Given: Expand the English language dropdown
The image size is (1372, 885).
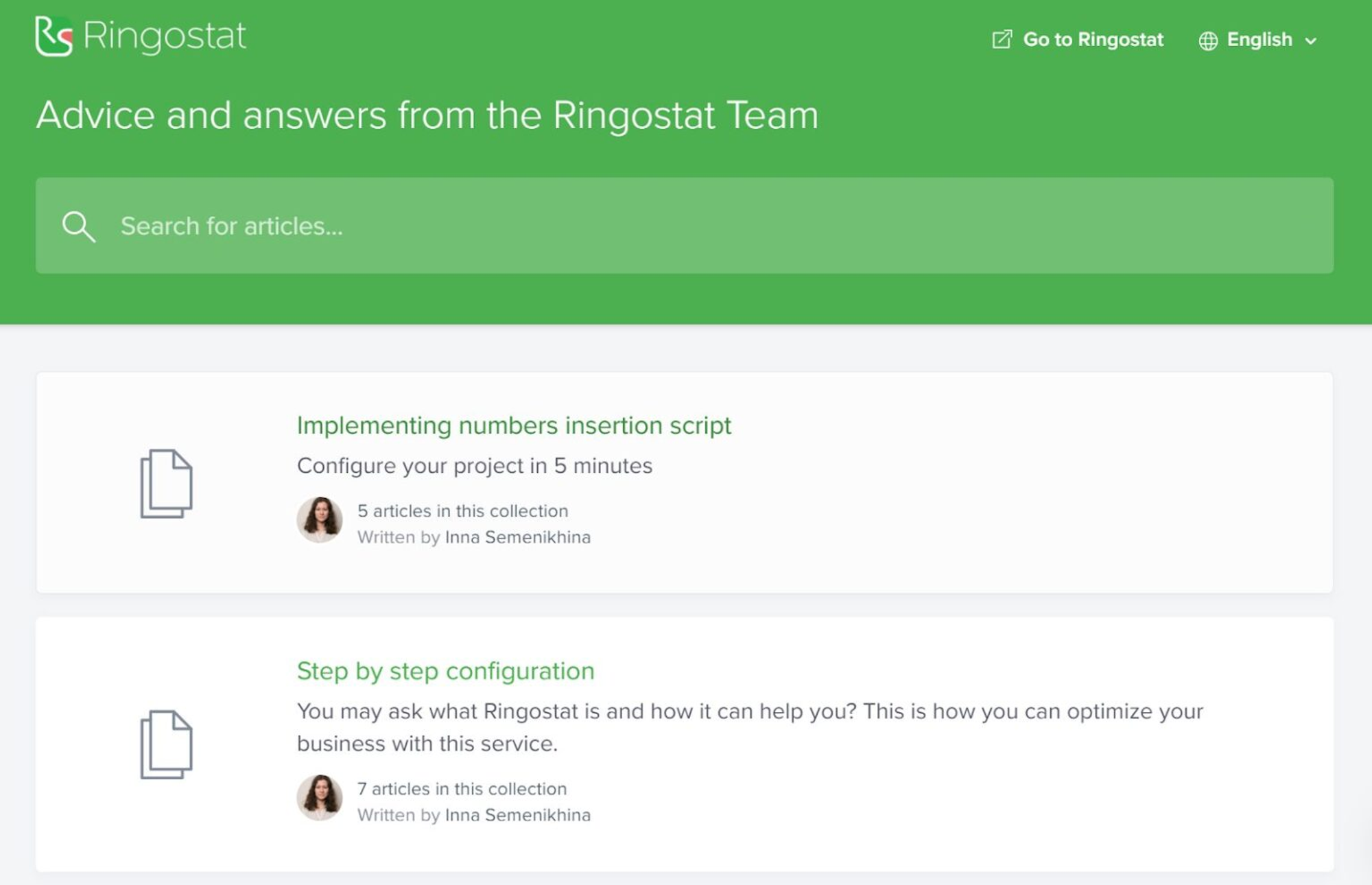Looking at the screenshot, I should pos(1259,40).
